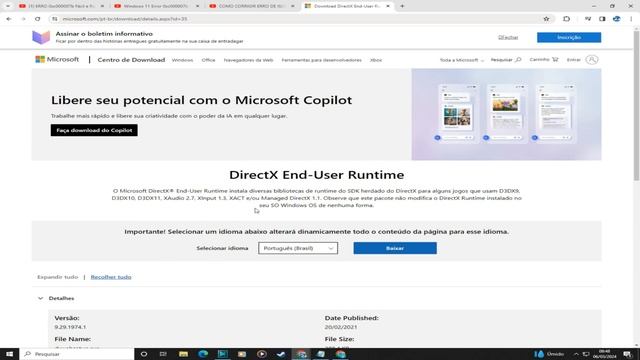Open the browser side panel icon

(602, 19)
